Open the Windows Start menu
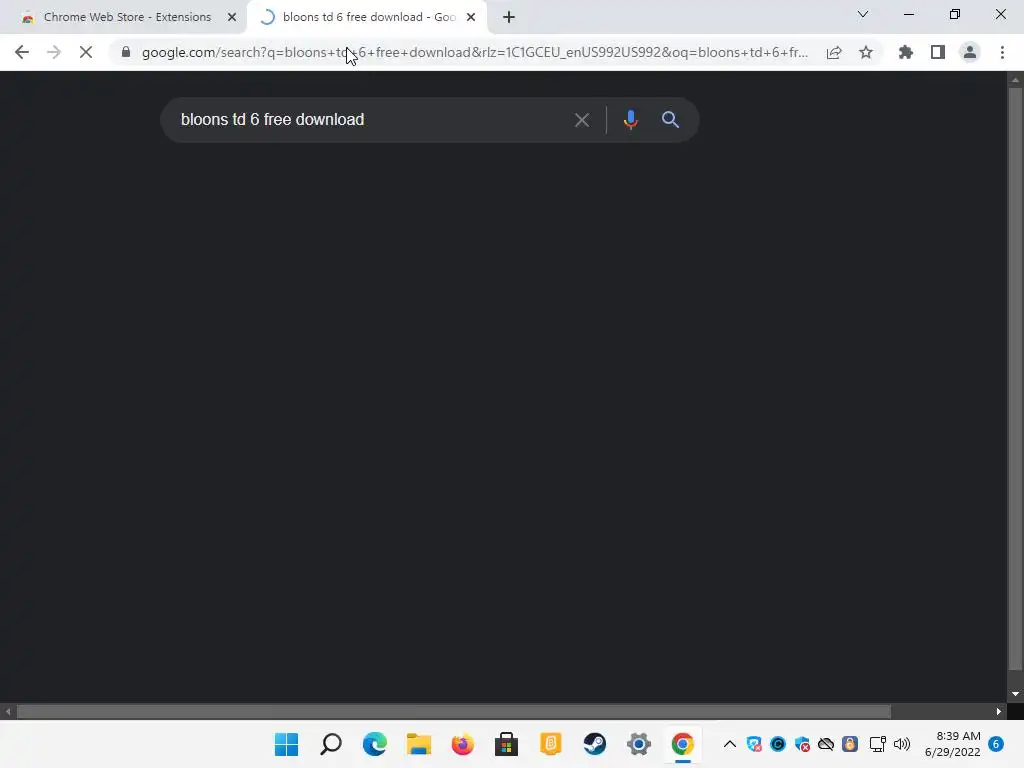This screenshot has width=1024, height=768. [x=287, y=744]
